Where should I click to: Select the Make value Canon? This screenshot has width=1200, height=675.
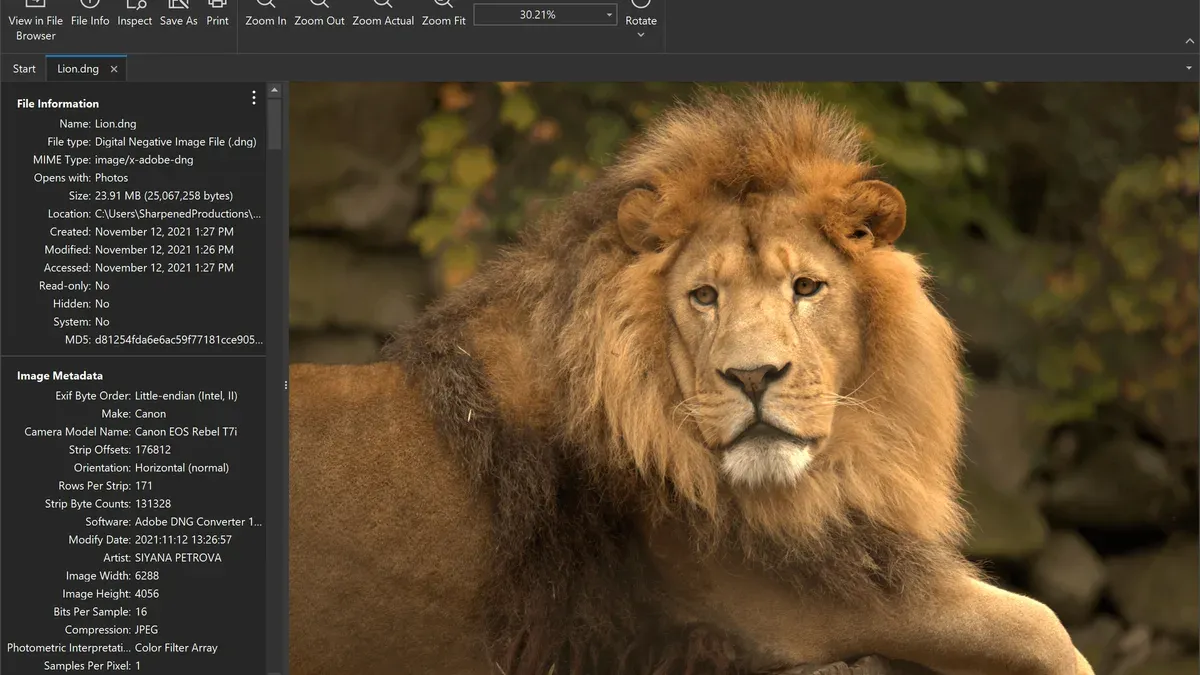[150, 414]
